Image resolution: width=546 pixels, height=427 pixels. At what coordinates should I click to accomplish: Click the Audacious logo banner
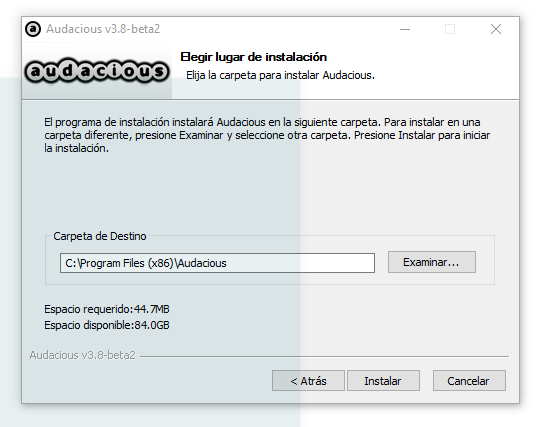coord(97,71)
